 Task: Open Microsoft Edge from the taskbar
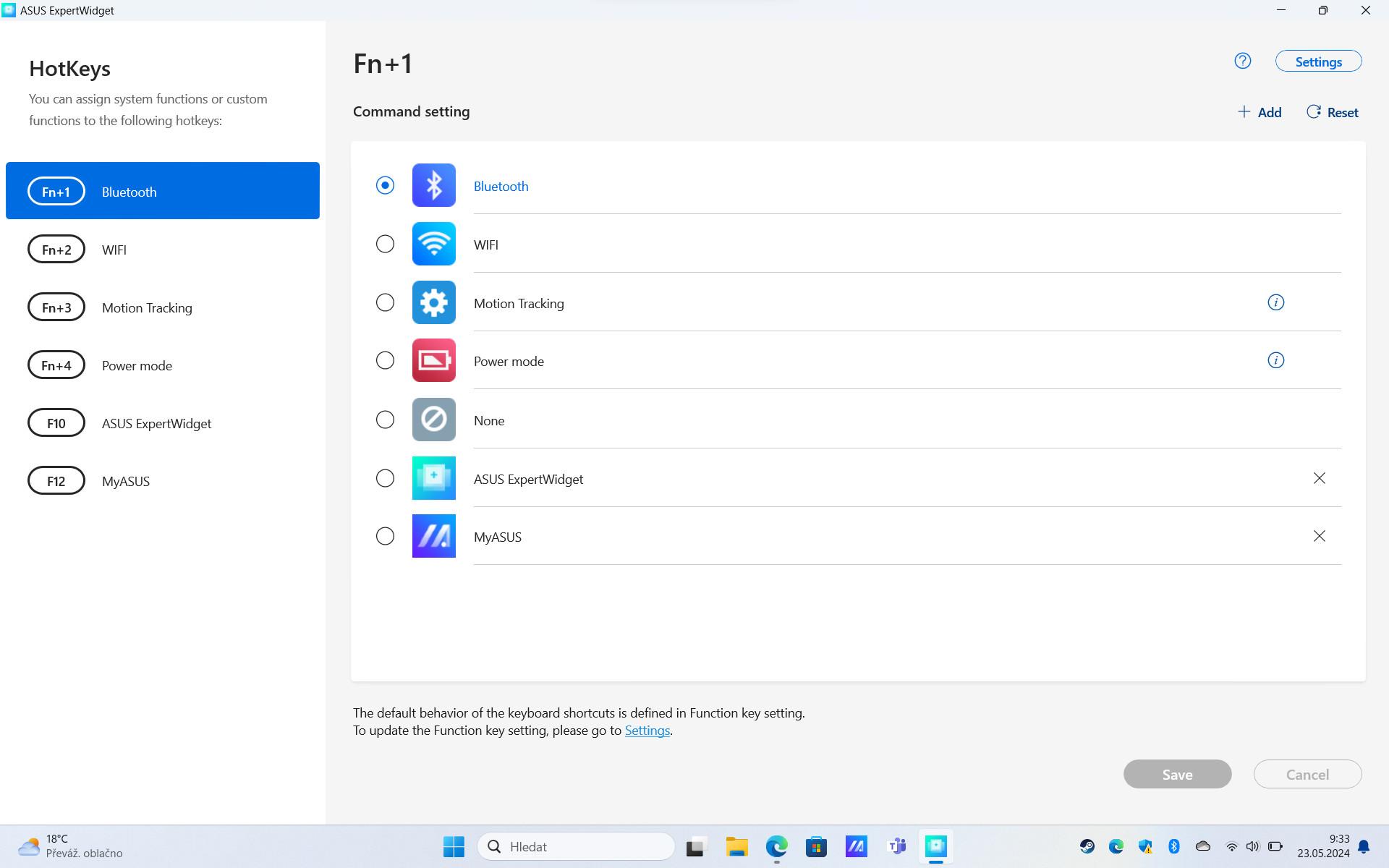tap(776, 846)
